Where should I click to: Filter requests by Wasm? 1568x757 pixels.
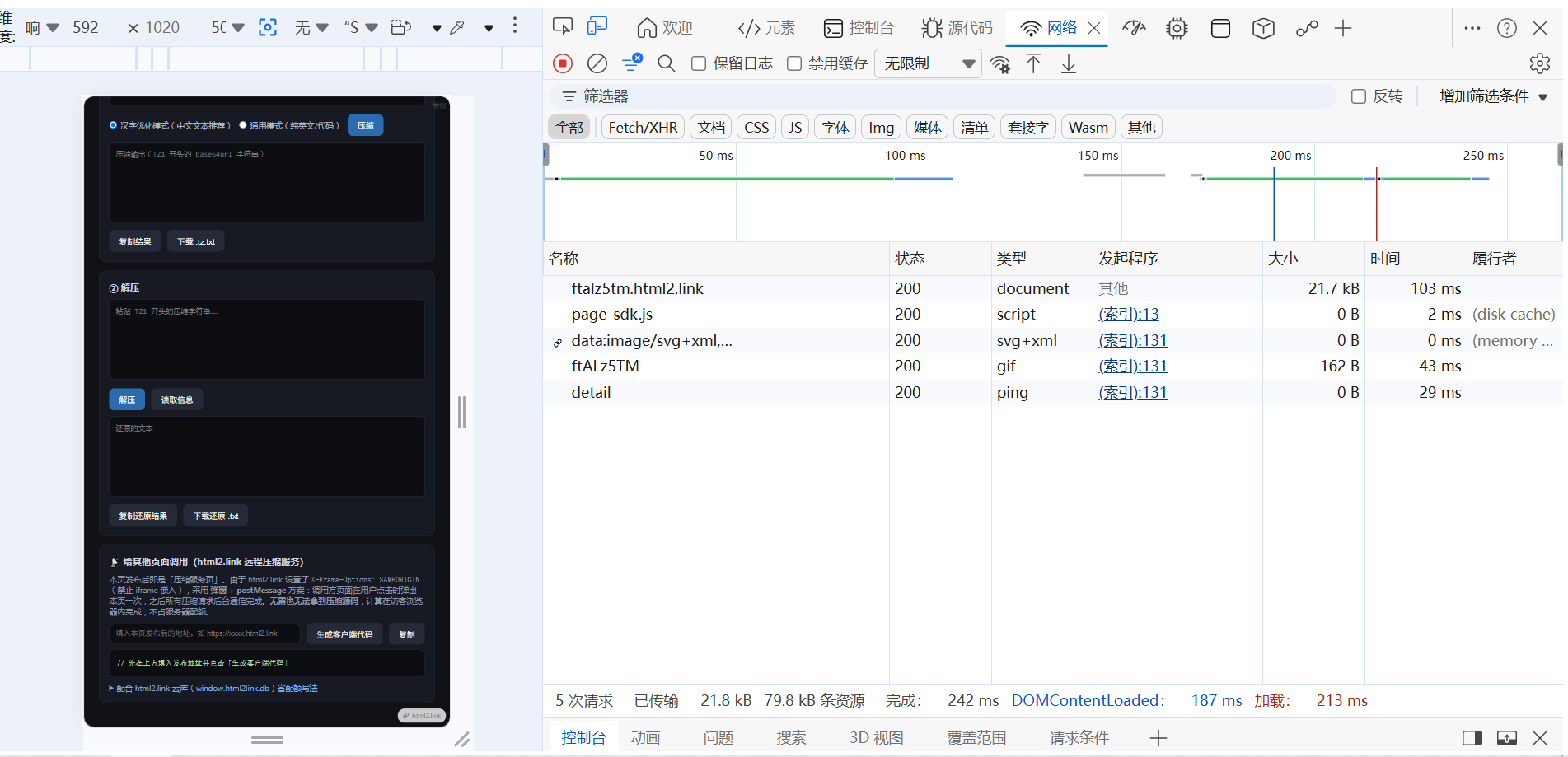[1088, 128]
